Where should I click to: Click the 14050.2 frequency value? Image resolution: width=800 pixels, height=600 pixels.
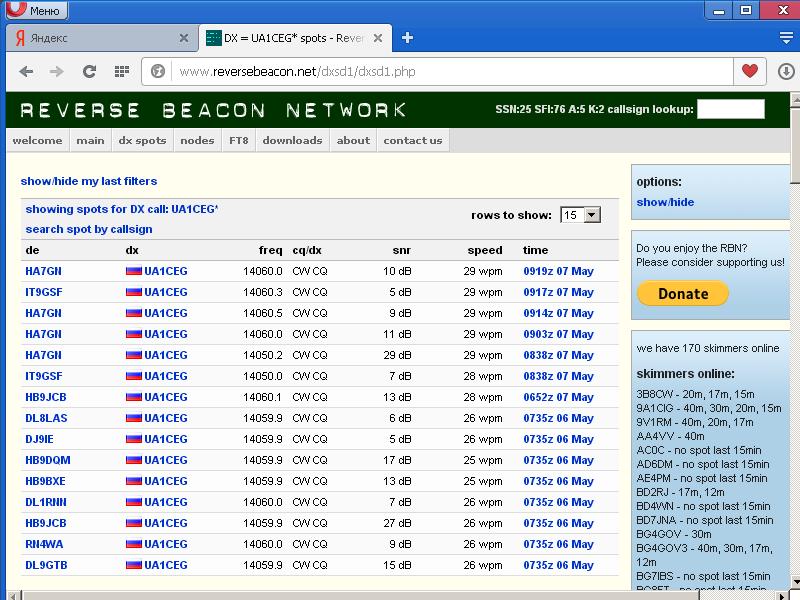[263, 355]
